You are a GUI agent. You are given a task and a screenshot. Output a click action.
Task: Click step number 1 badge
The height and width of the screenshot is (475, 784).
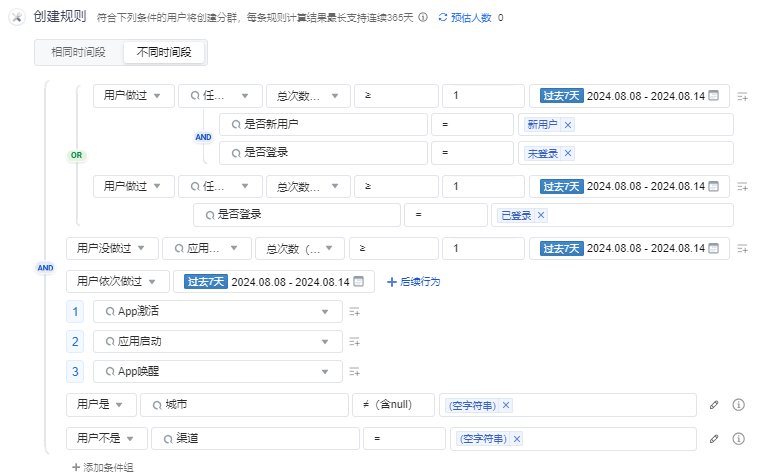click(x=75, y=312)
